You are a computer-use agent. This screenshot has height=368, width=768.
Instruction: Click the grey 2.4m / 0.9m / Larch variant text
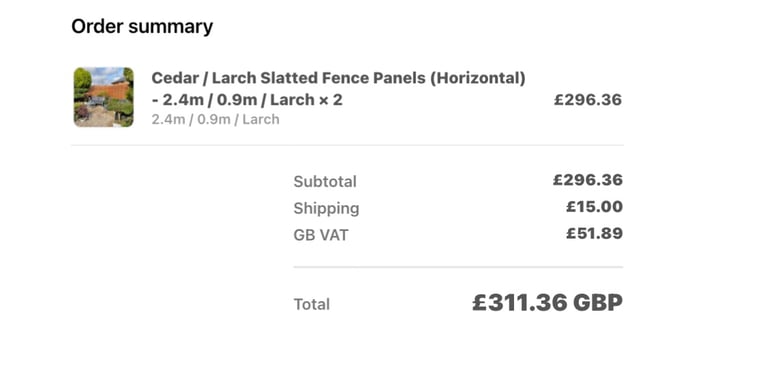point(215,120)
